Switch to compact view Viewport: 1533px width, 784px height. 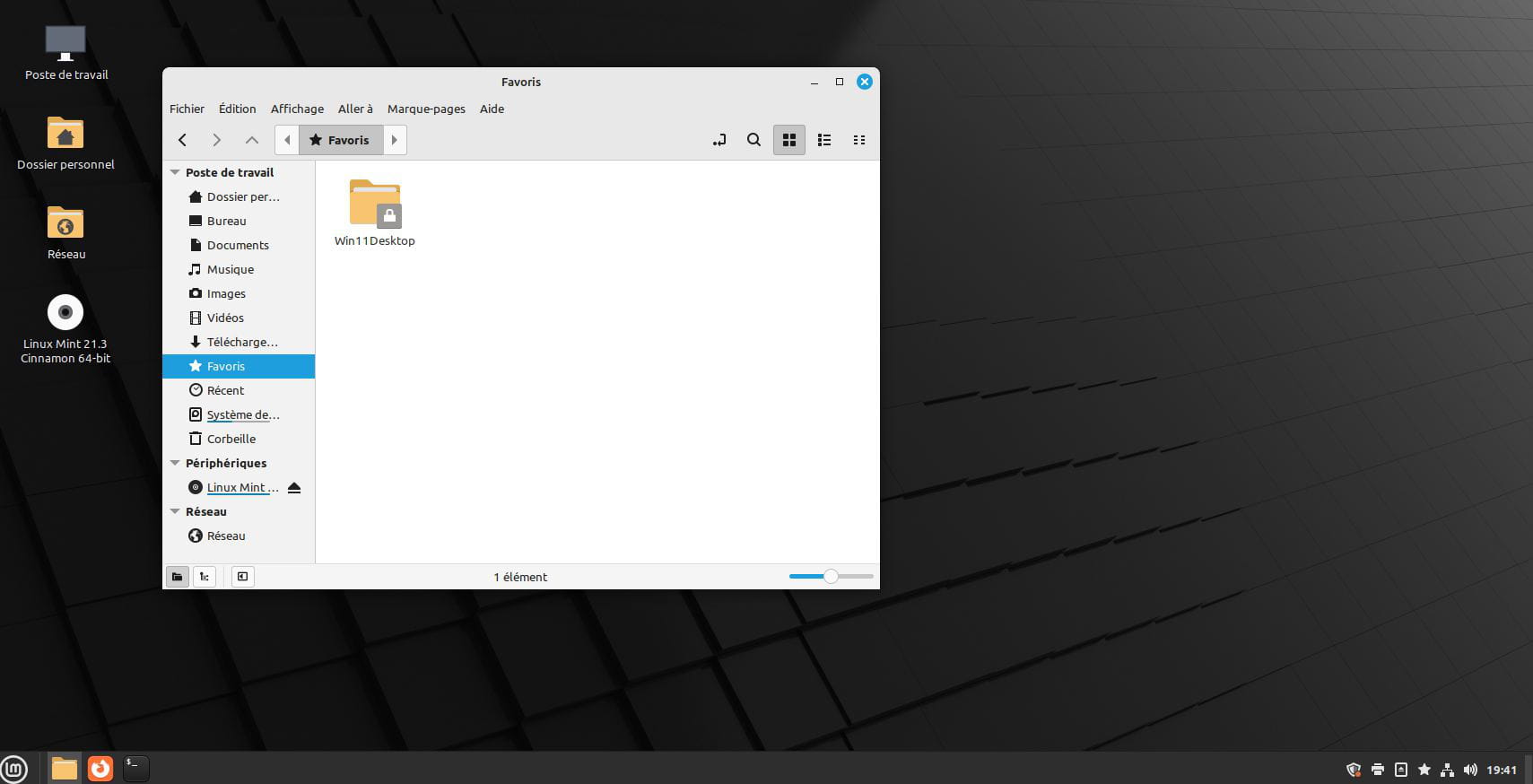[x=859, y=140]
